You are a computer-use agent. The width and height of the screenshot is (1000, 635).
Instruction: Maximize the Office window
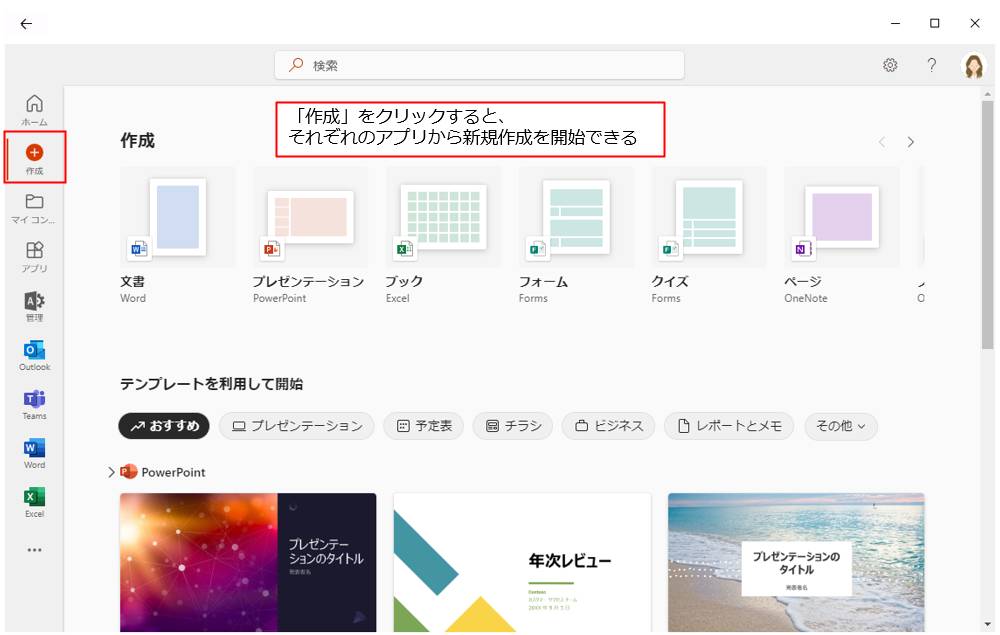coord(934,23)
